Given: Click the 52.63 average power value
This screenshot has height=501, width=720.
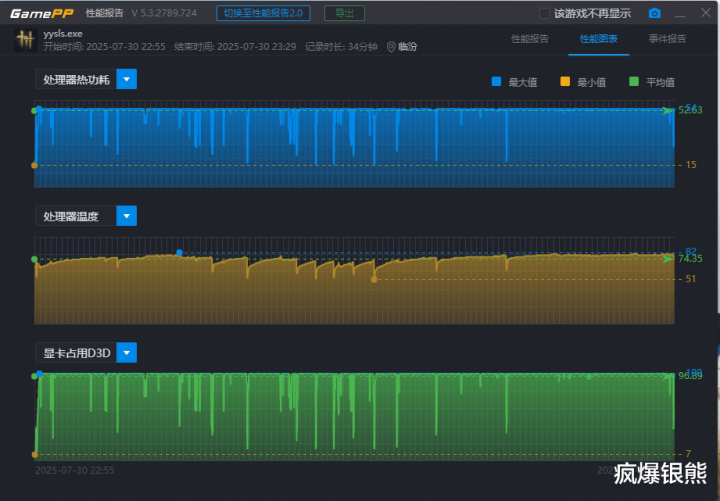Looking at the screenshot, I should click(x=690, y=110).
